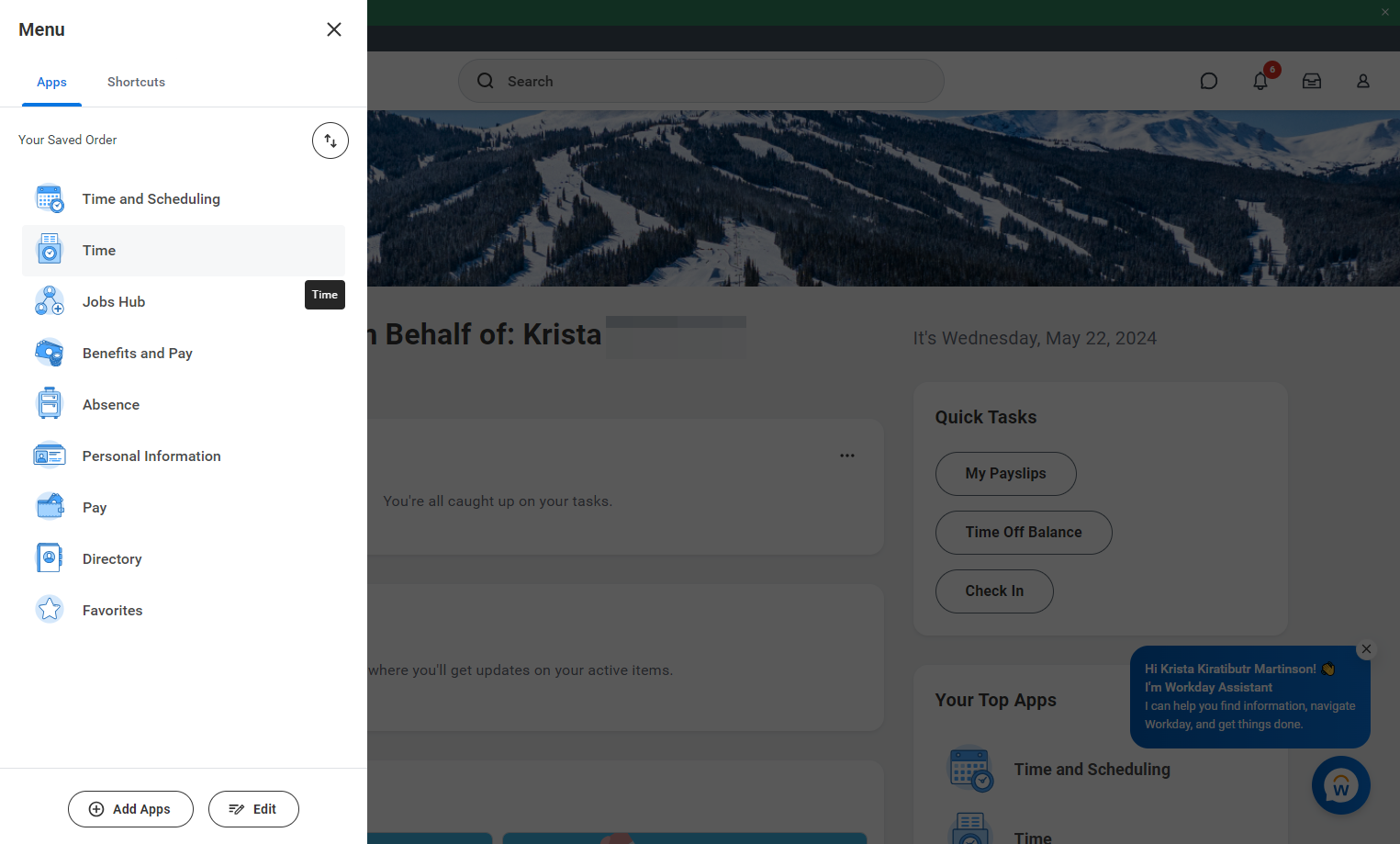Click the Edit button in the menu

coord(253,809)
